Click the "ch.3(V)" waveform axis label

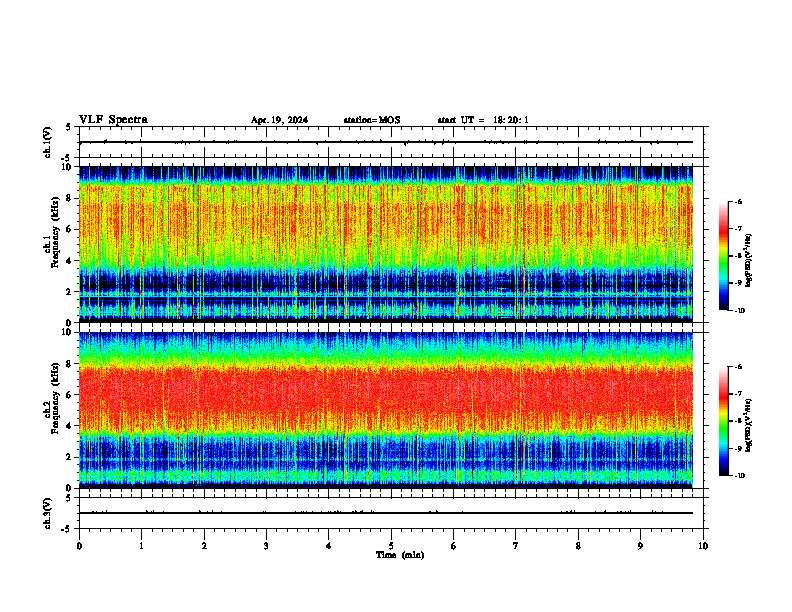pos(48,513)
